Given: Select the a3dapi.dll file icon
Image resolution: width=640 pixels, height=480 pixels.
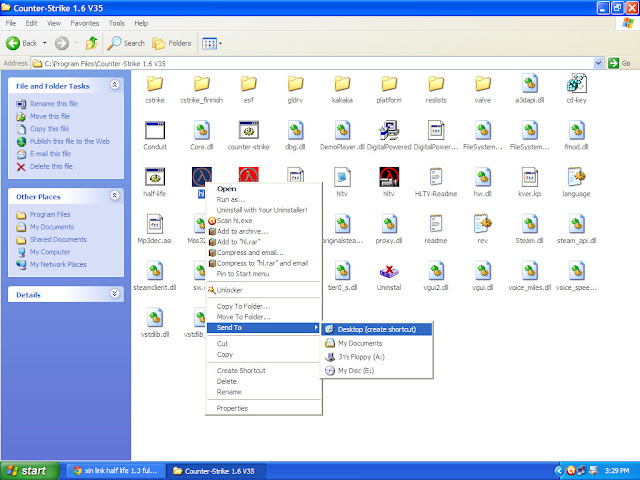Looking at the screenshot, I should pos(530,84).
